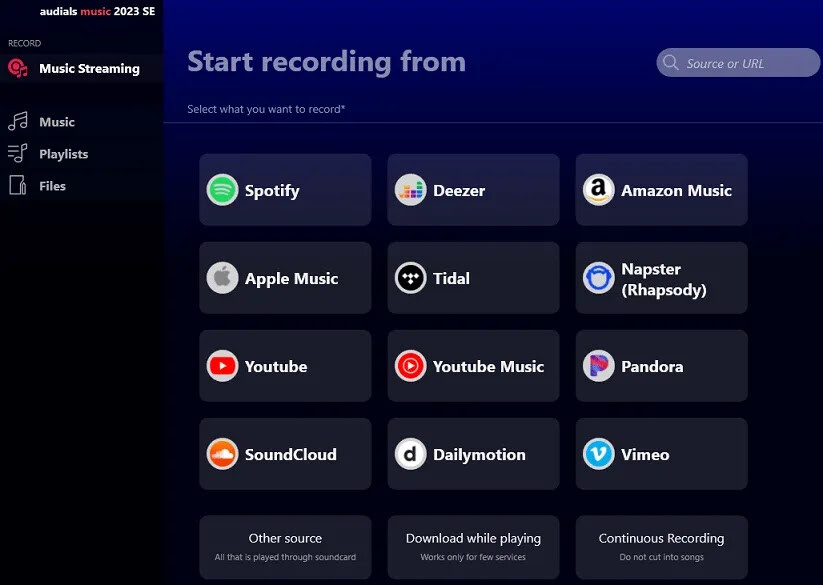
Task: Click the Files sidebar icon
Action: (x=17, y=185)
